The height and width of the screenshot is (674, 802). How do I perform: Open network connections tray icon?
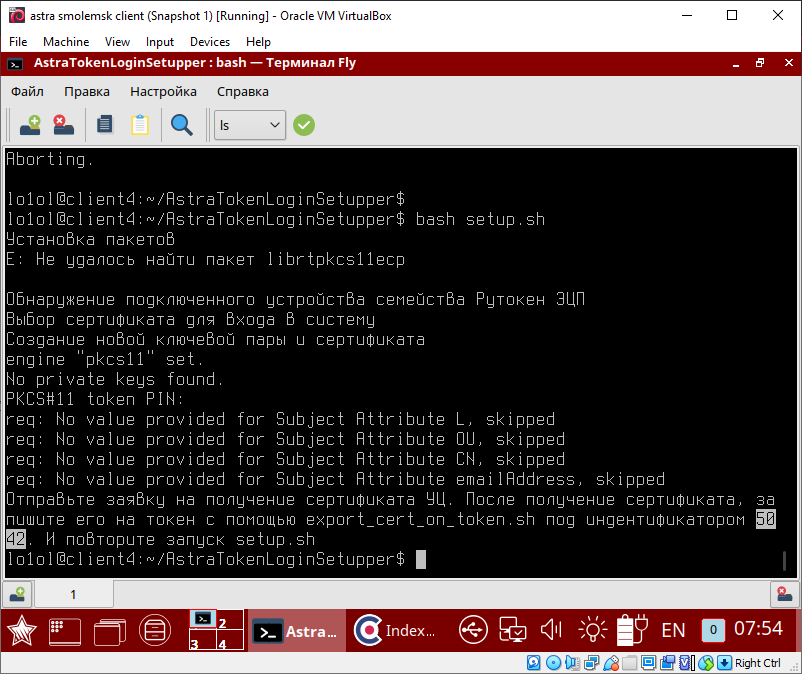click(513, 630)
